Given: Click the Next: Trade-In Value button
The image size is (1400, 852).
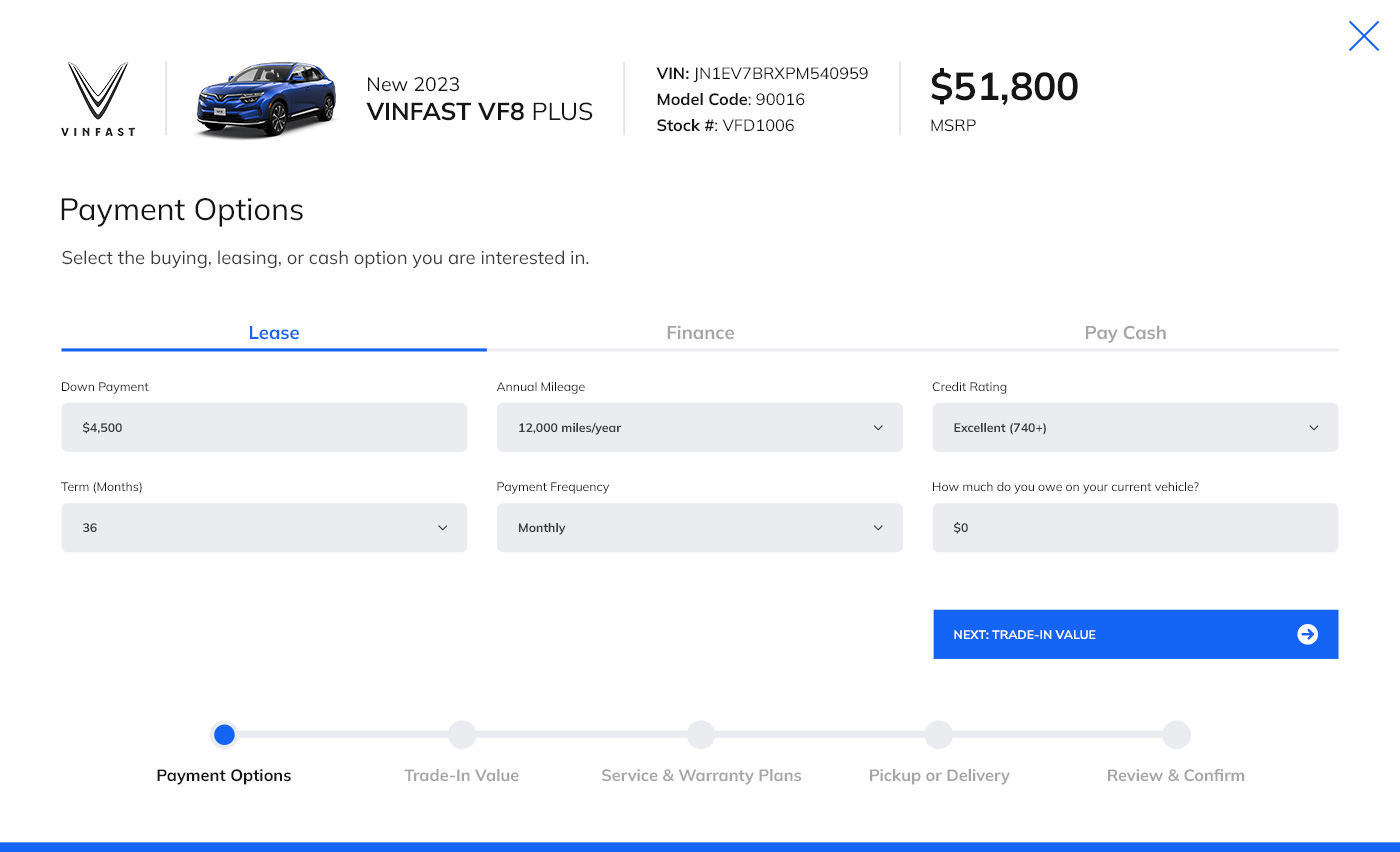Looking at the screenshot, I should point(1135,634).
